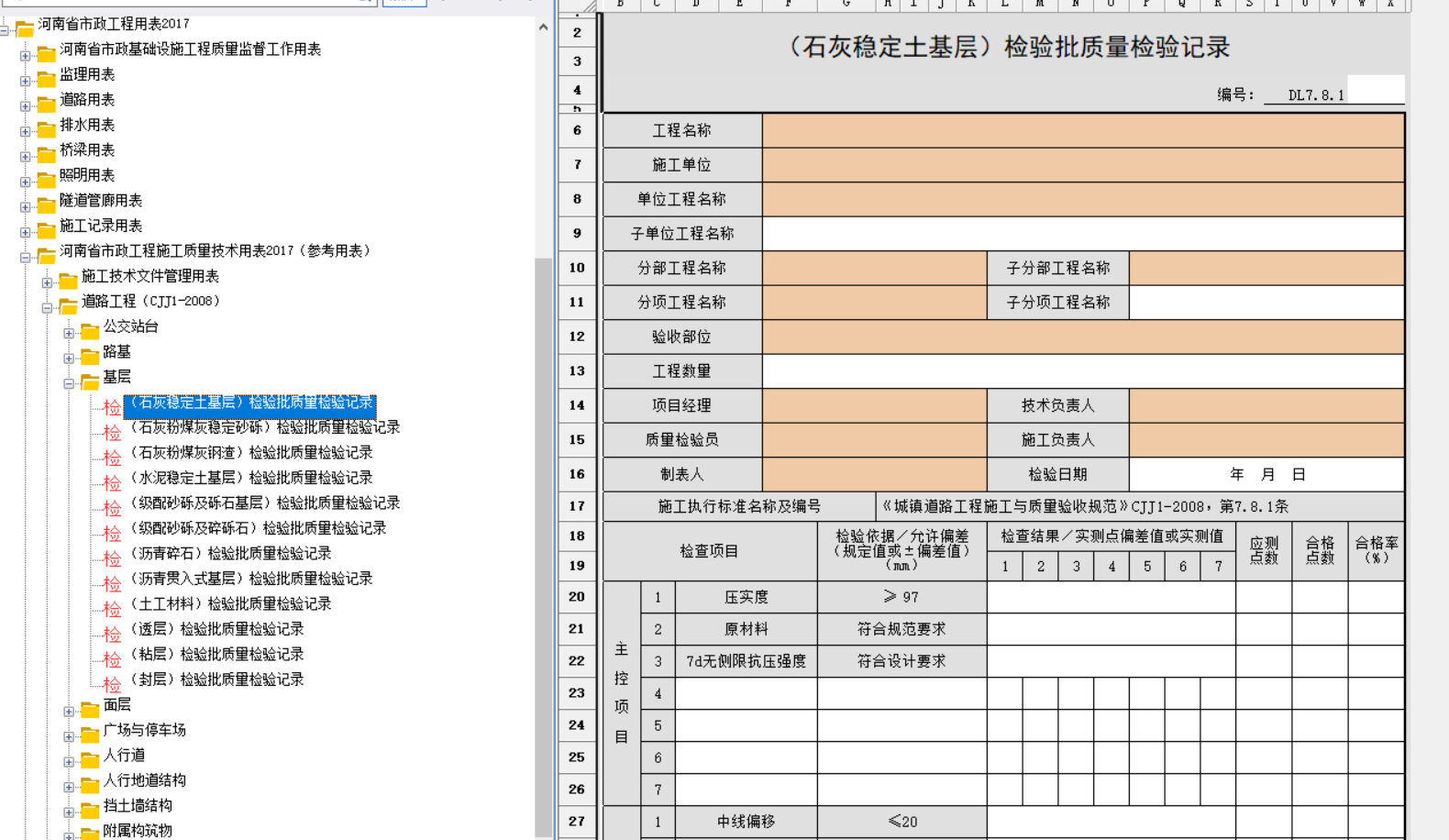Expand the 面层 folder node
Image resolution: width=1449 pixels, height=840 pixels.
tap(69, 712)
